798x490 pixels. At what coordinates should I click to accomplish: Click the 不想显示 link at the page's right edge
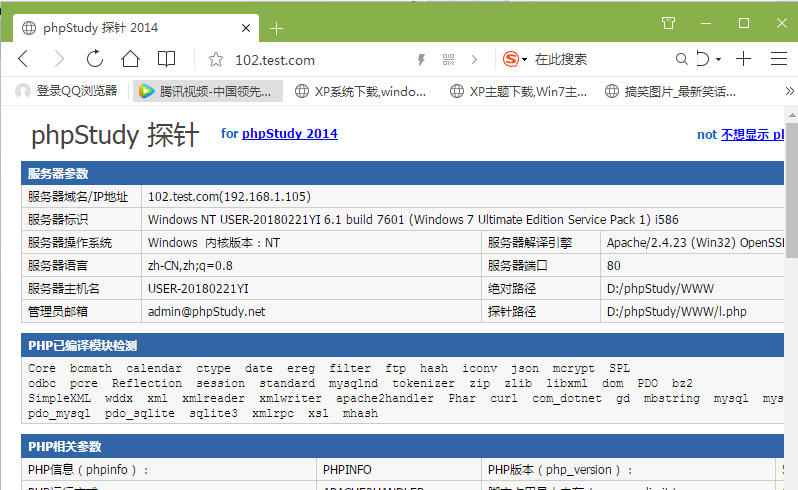pyautogui.click(x=753, y=134)
